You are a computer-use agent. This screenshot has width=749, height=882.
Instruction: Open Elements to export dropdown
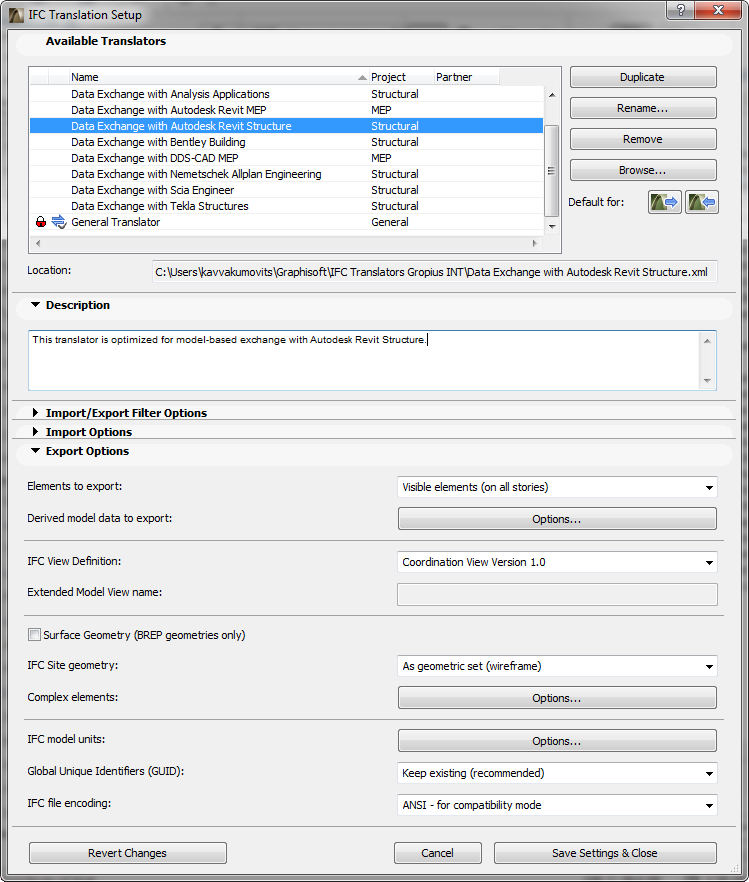(x=557, y=487)
